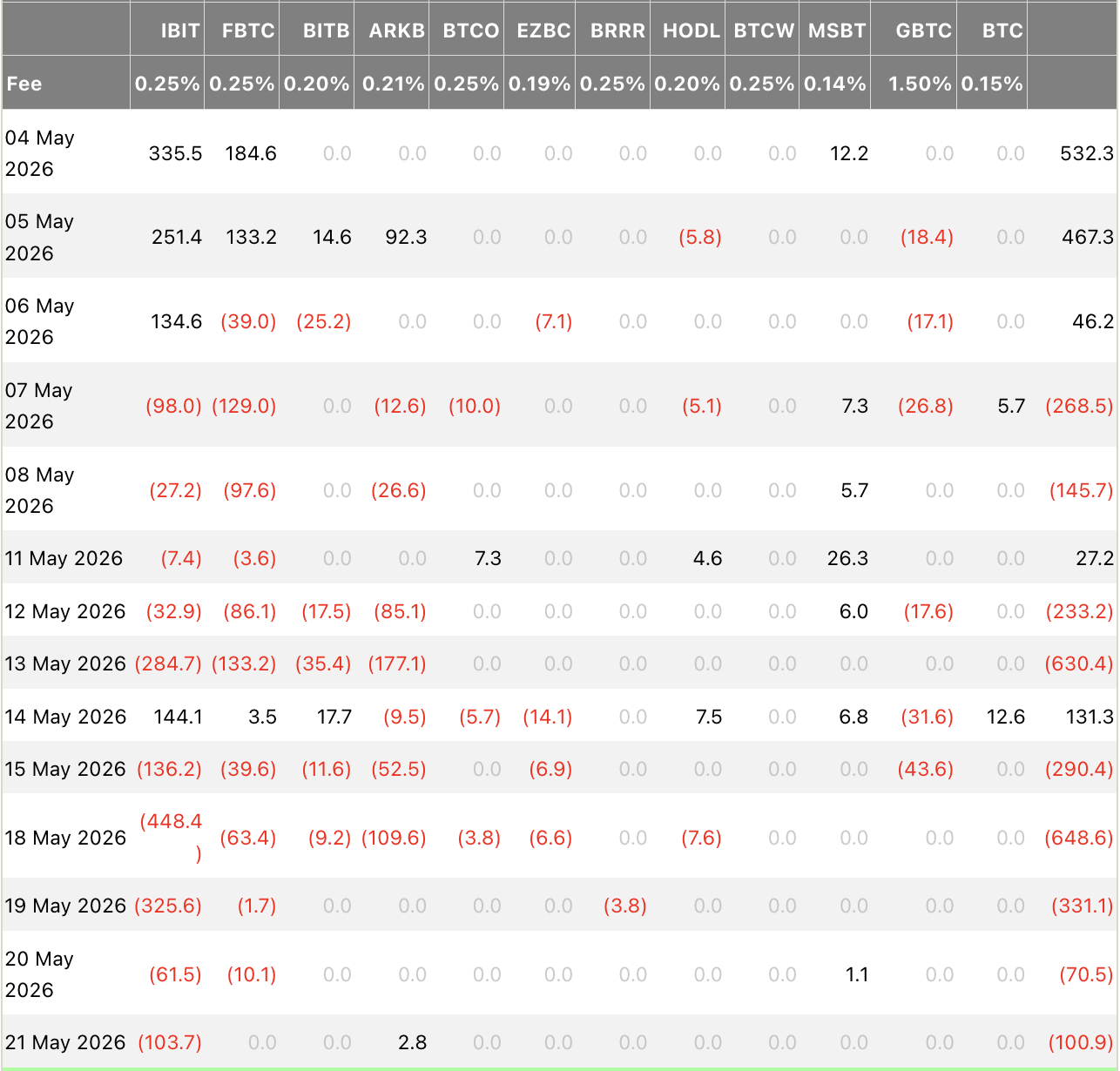Select the (31.6) GBTC value

point(928,717)
